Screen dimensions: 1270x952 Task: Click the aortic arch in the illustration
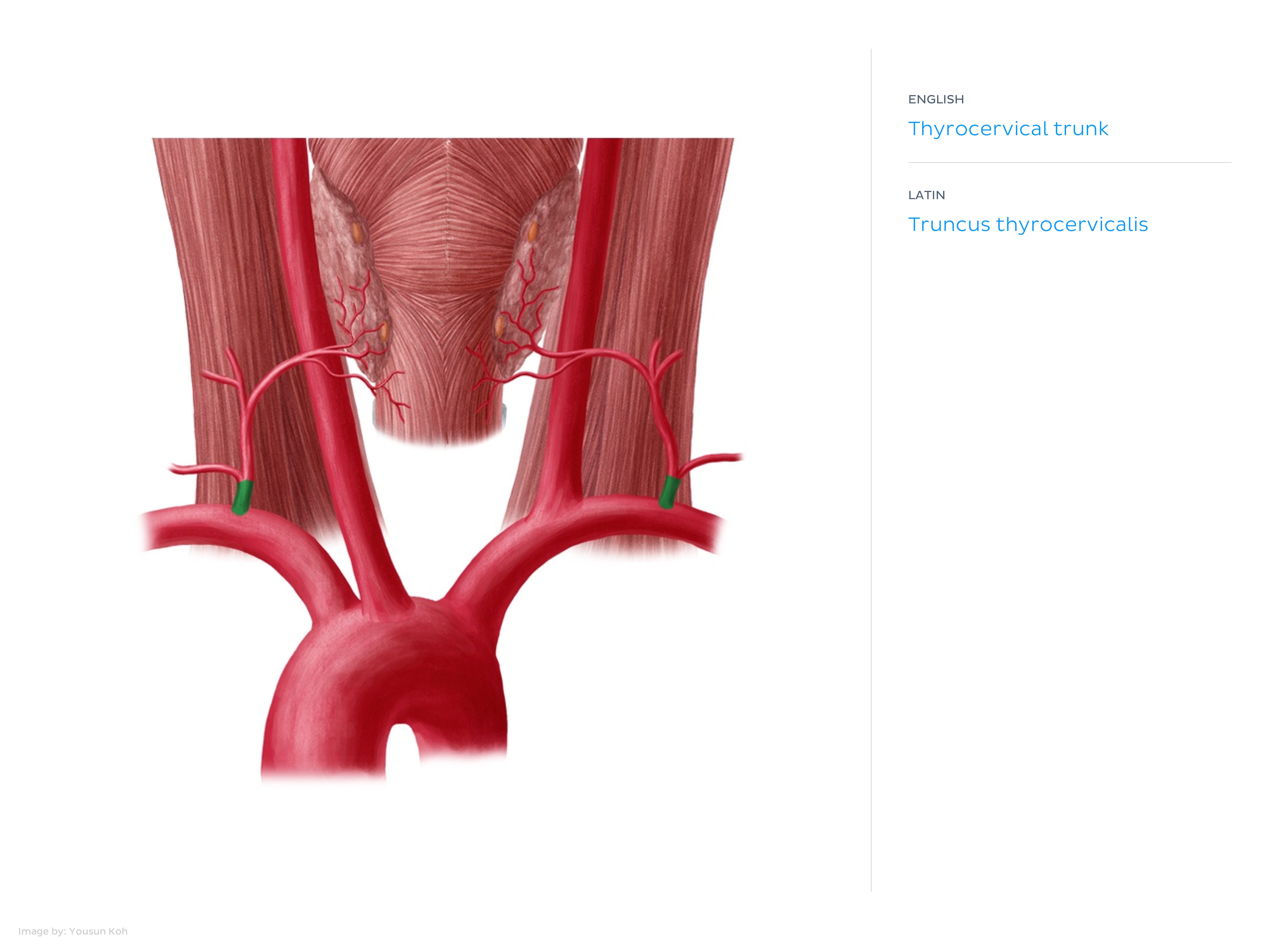[x=385, y=683]
